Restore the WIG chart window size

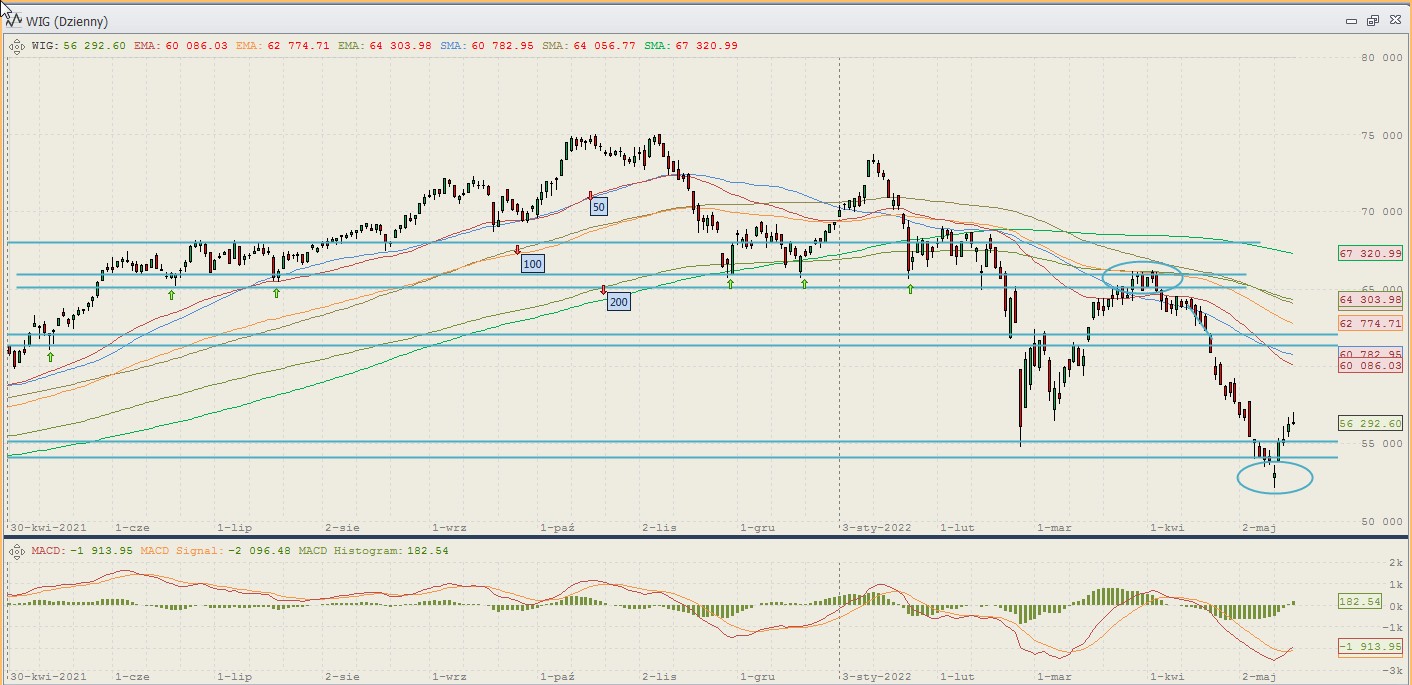[x=1373, y=21]
